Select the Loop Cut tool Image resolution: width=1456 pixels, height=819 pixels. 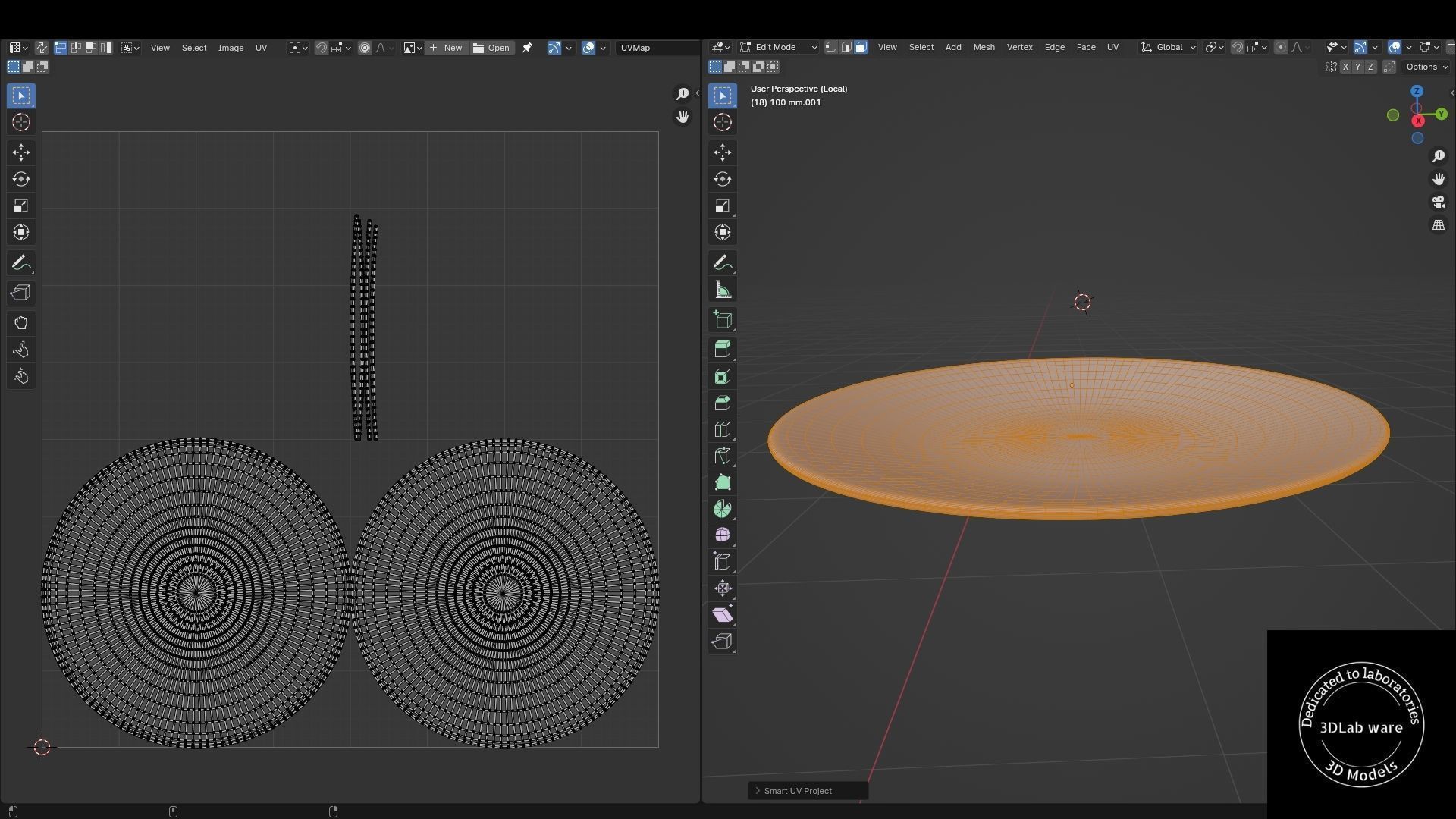coord(722,430)
